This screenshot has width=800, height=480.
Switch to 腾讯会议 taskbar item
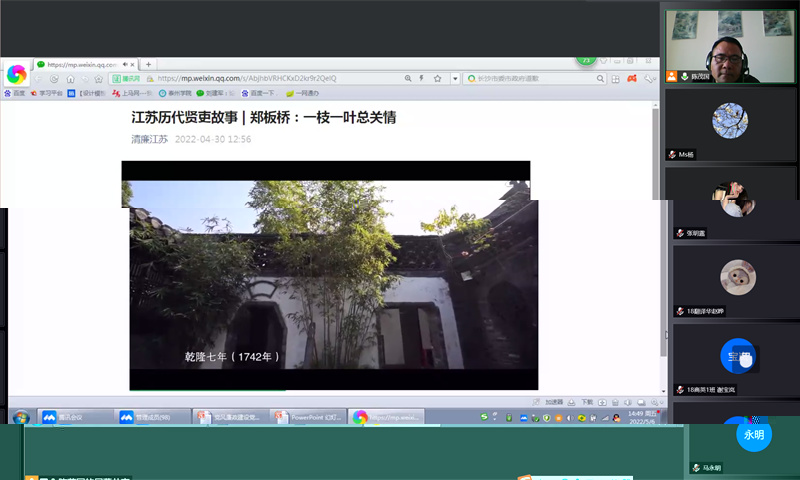click(75, 417)
